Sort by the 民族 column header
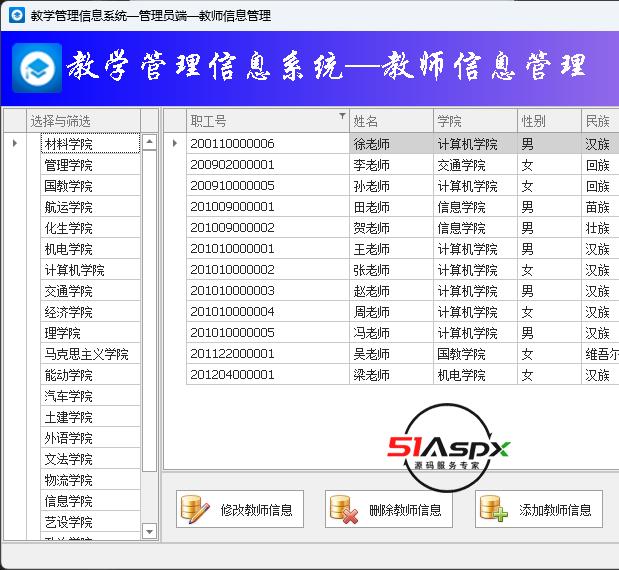The image size is (619, 570). tap(600, 121)
